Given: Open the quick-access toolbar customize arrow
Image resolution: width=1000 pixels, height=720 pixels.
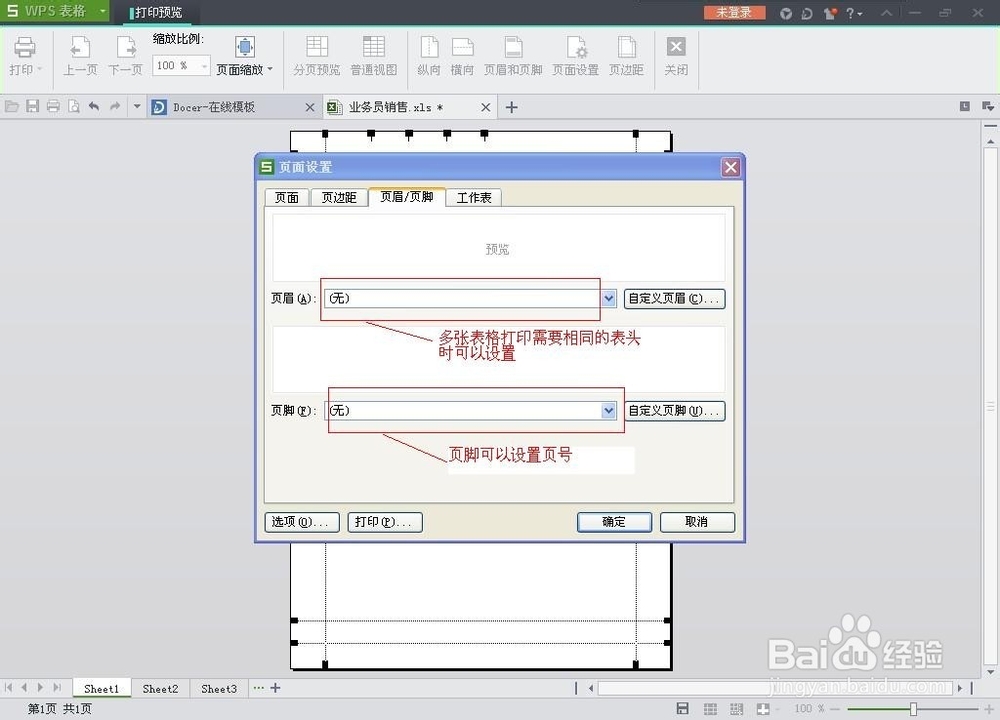Looking at the screenshot, I should (x=136, y=107).
